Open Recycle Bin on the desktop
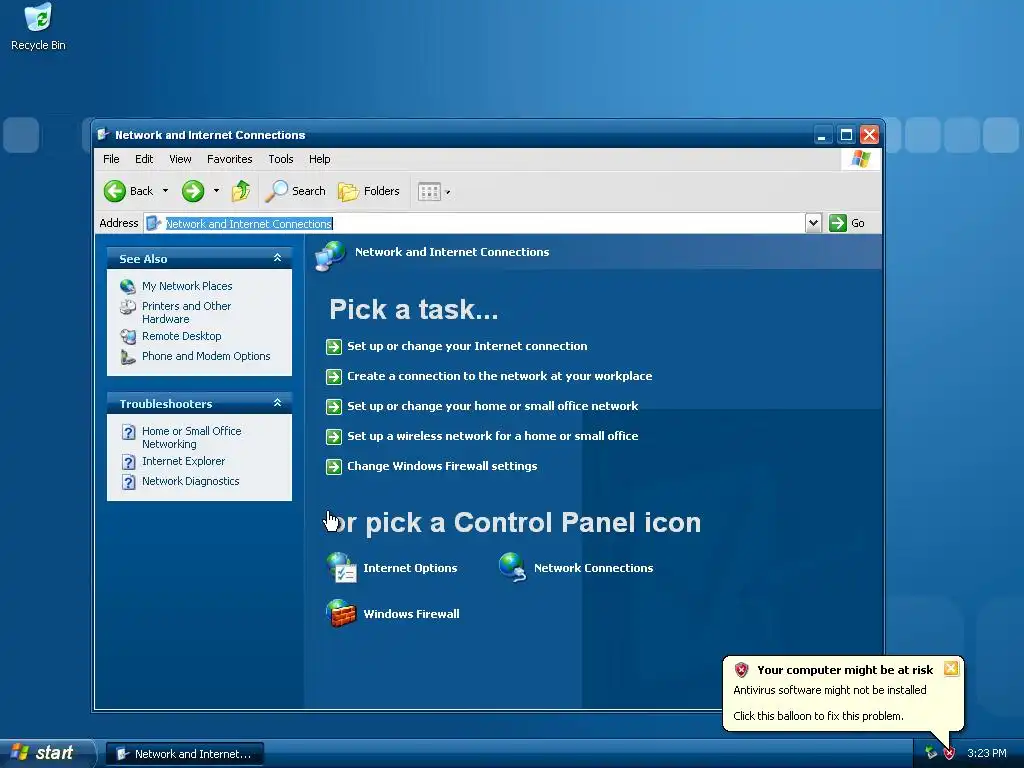The height and width of the screenshot is (768, 1024). (38, 27)
